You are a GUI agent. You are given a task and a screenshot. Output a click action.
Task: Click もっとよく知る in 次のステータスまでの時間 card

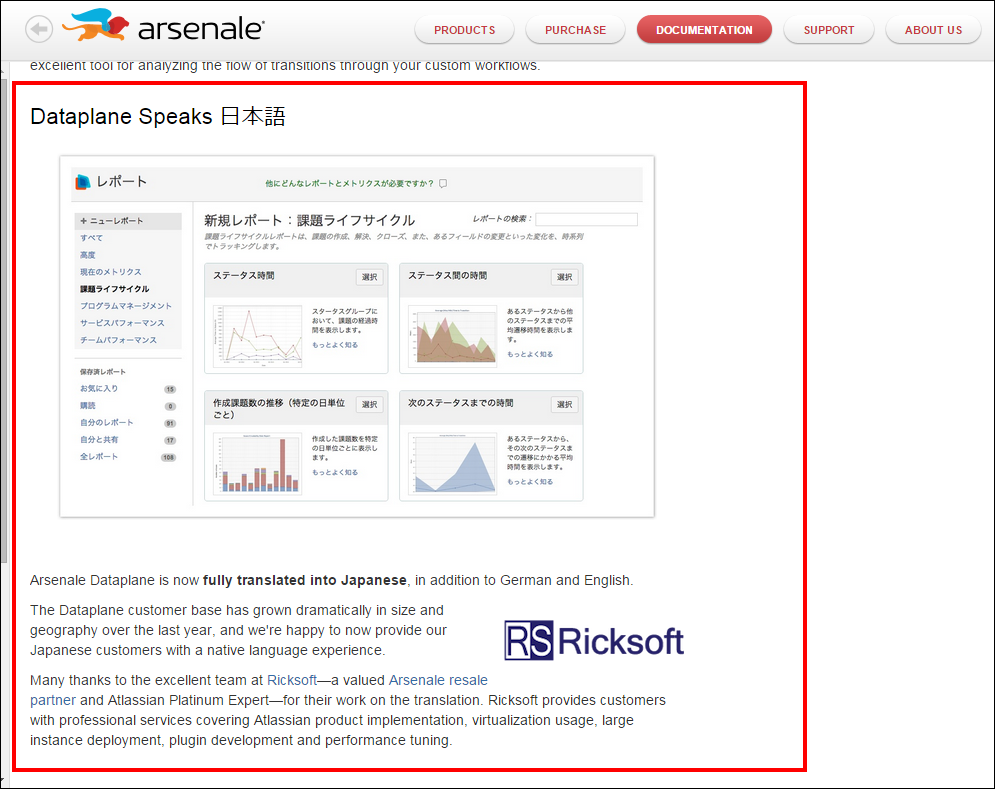530,482
